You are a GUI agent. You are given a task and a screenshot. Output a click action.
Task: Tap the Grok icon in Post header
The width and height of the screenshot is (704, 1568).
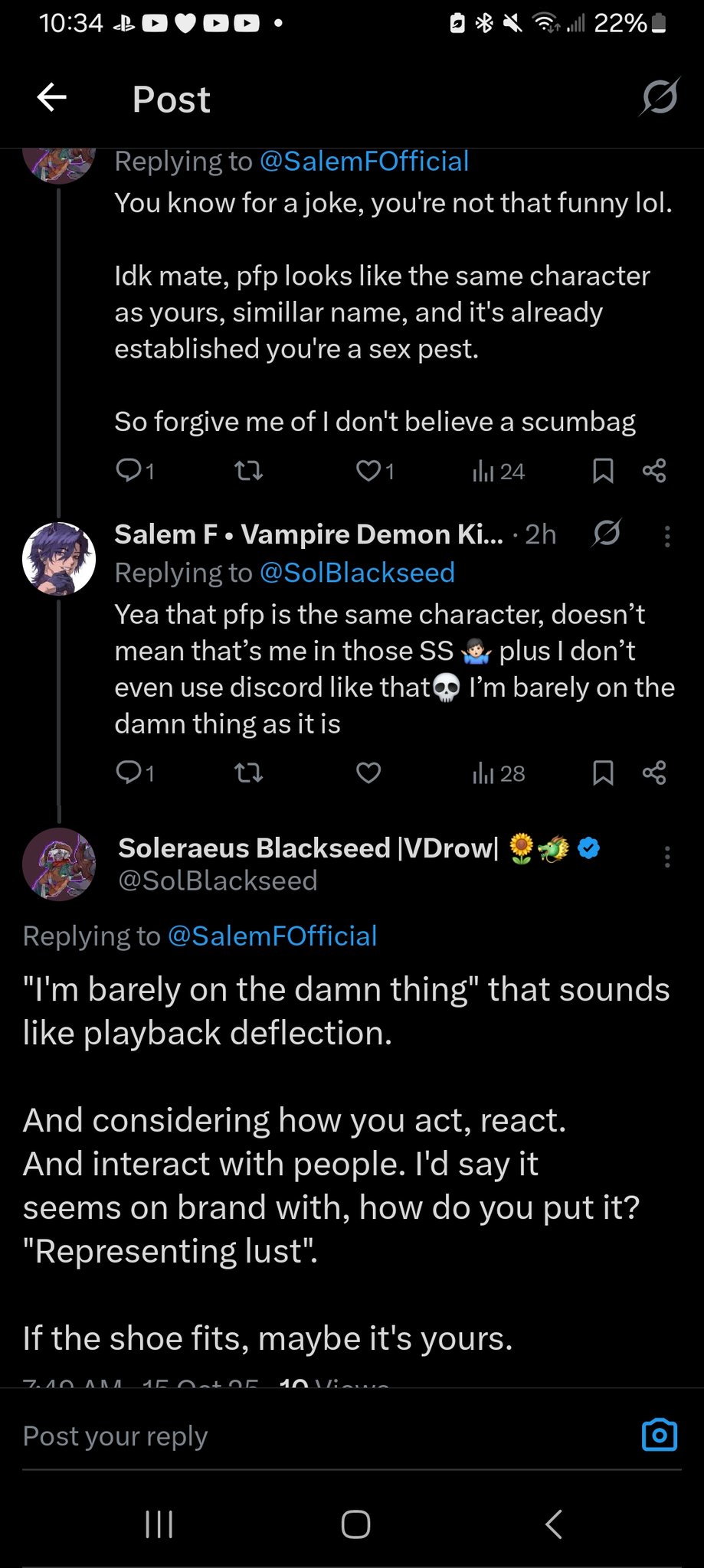coord(659,97)
